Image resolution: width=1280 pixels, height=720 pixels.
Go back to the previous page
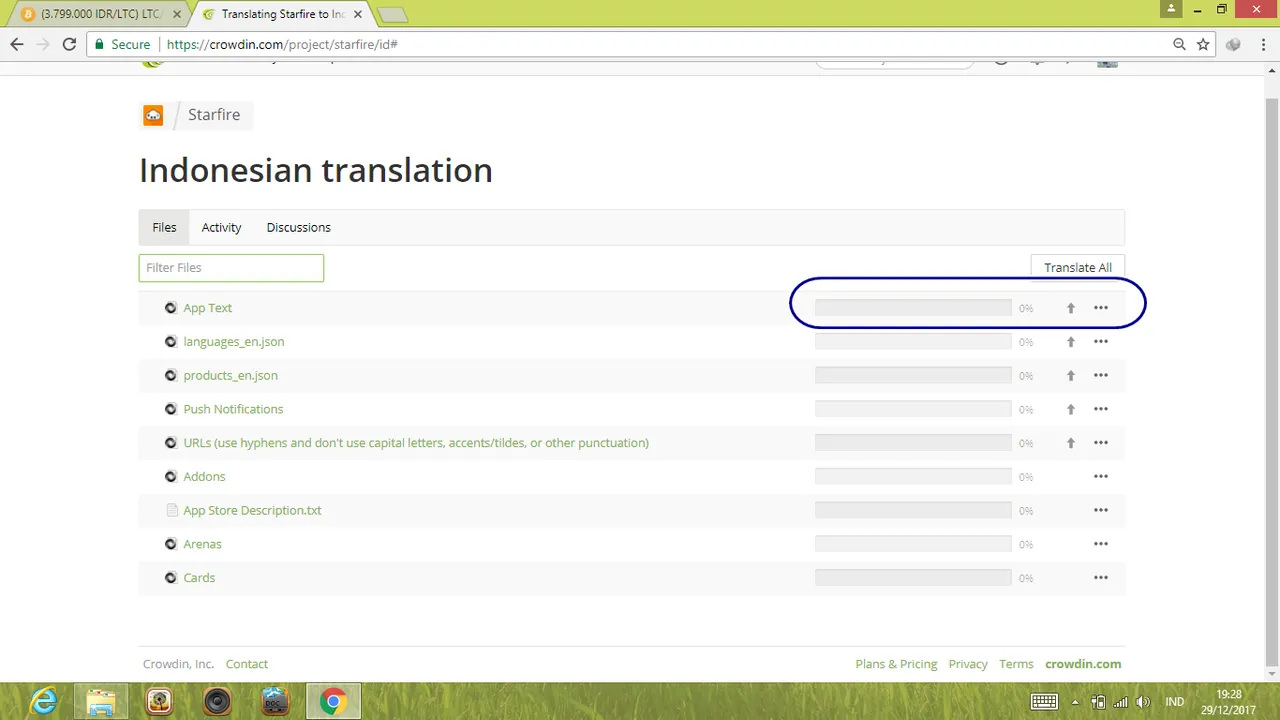tap(17, 44)
